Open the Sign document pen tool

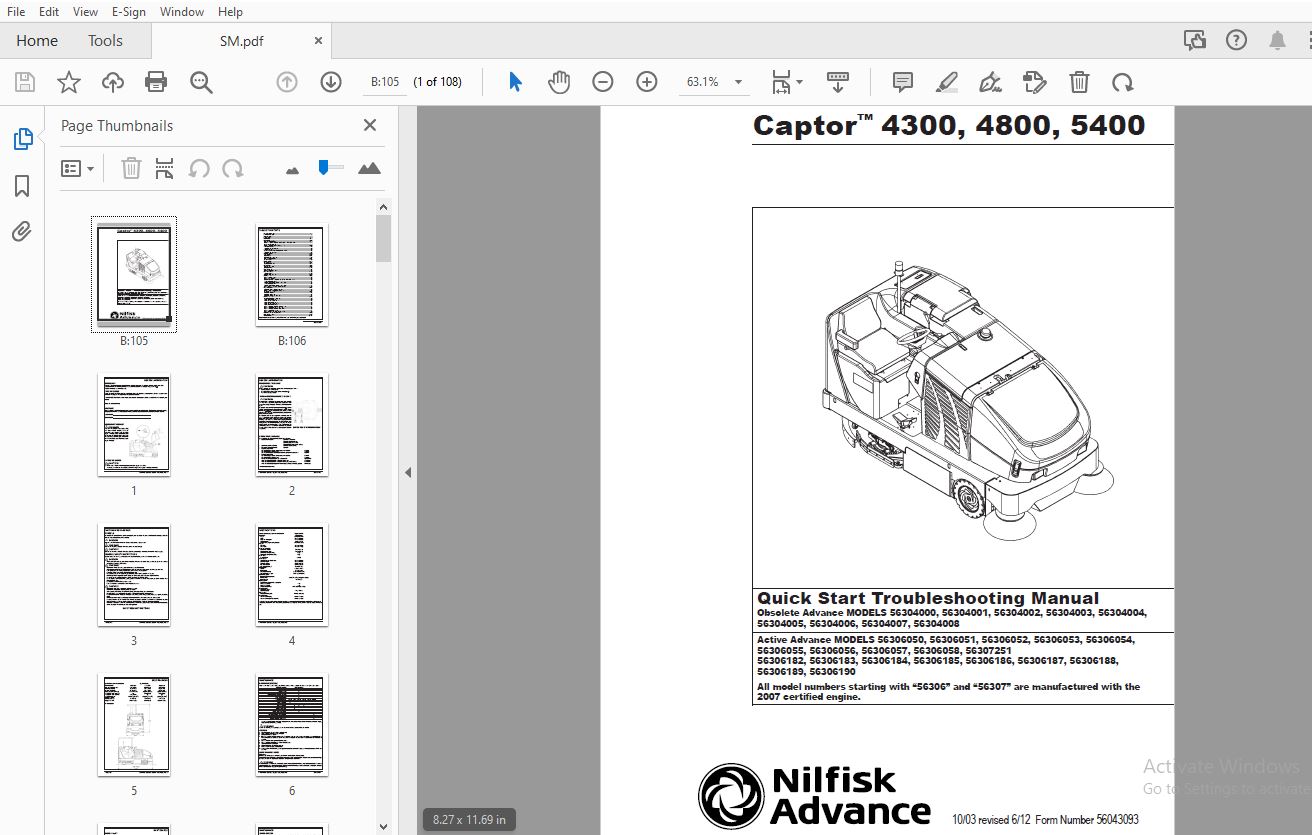click(x=990, y=82)
